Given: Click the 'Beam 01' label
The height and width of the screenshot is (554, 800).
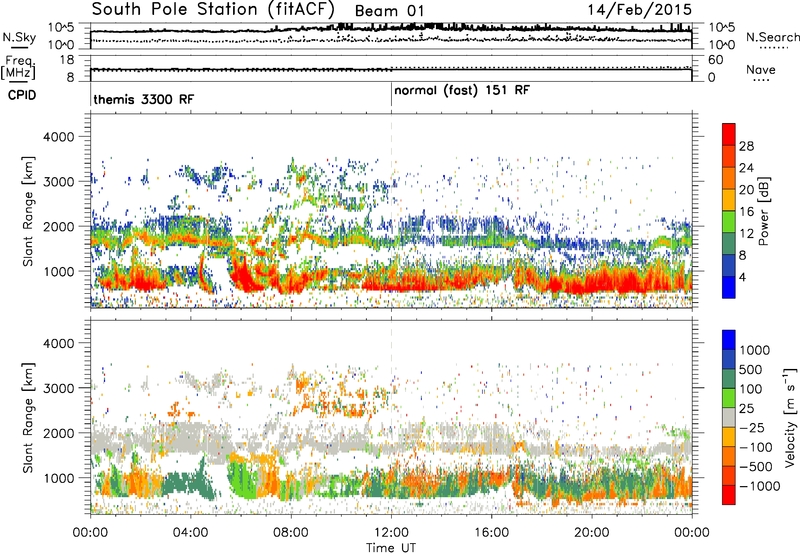Looking at the screenshot, I should [x=389, y=11].
